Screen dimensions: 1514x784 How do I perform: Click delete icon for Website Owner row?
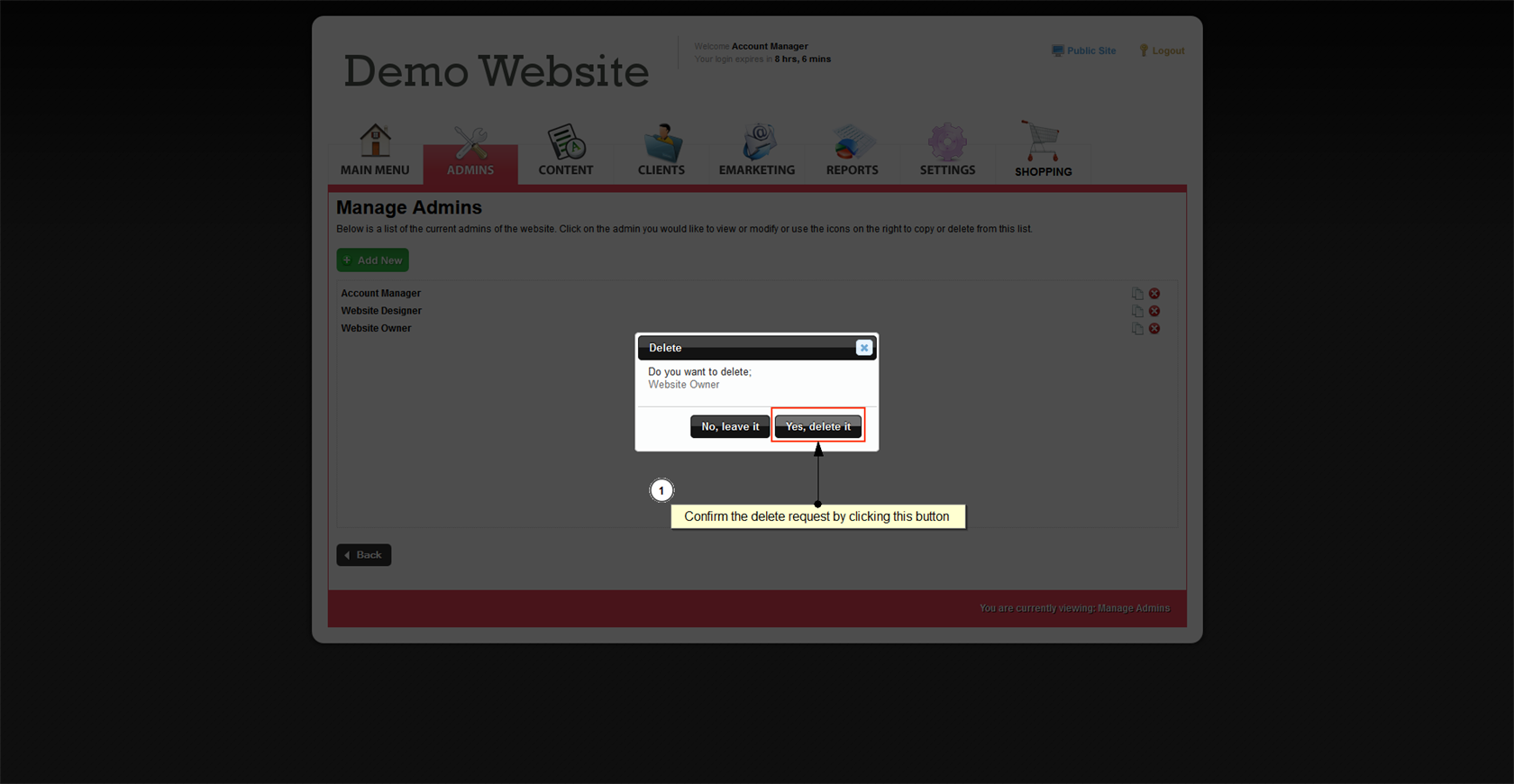[1154, 329]
